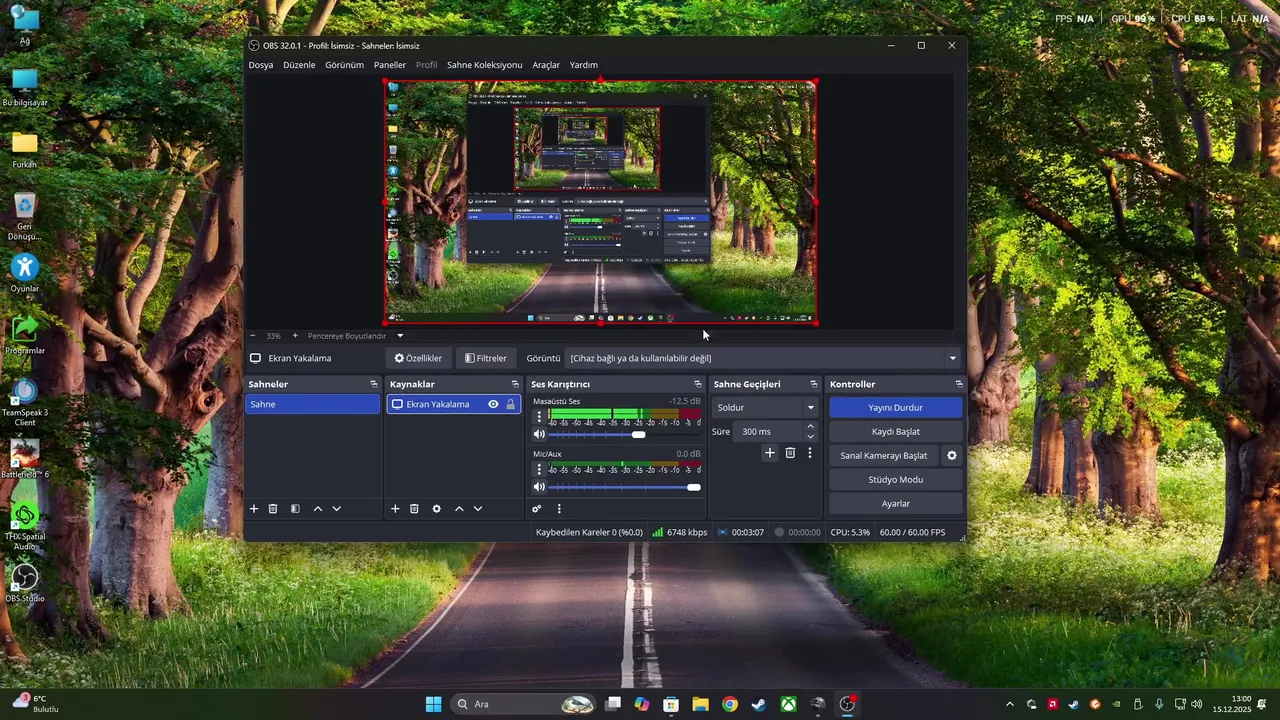Select Sahne in scenes list
Image resolution: width=1280 pixels, height=720 pixels.
point(313,404)
